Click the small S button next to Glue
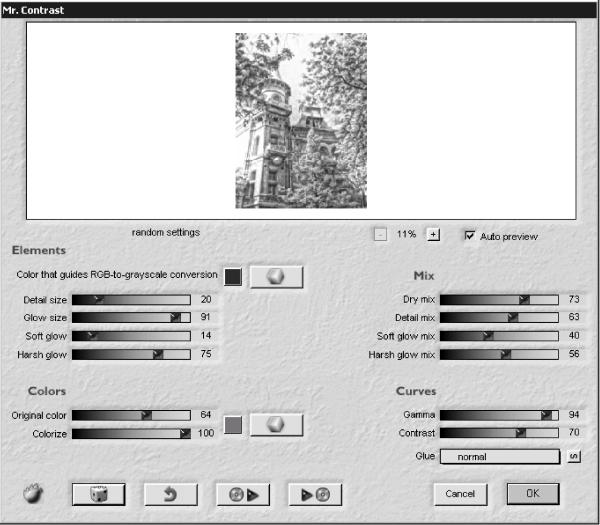 574,457
